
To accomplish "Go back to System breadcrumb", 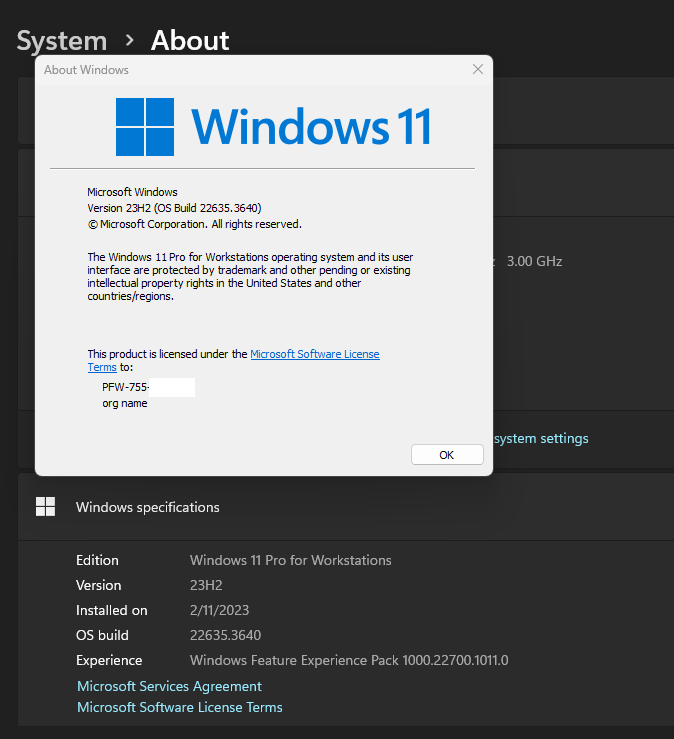I will pyautogui.click(x=62, y=41).
